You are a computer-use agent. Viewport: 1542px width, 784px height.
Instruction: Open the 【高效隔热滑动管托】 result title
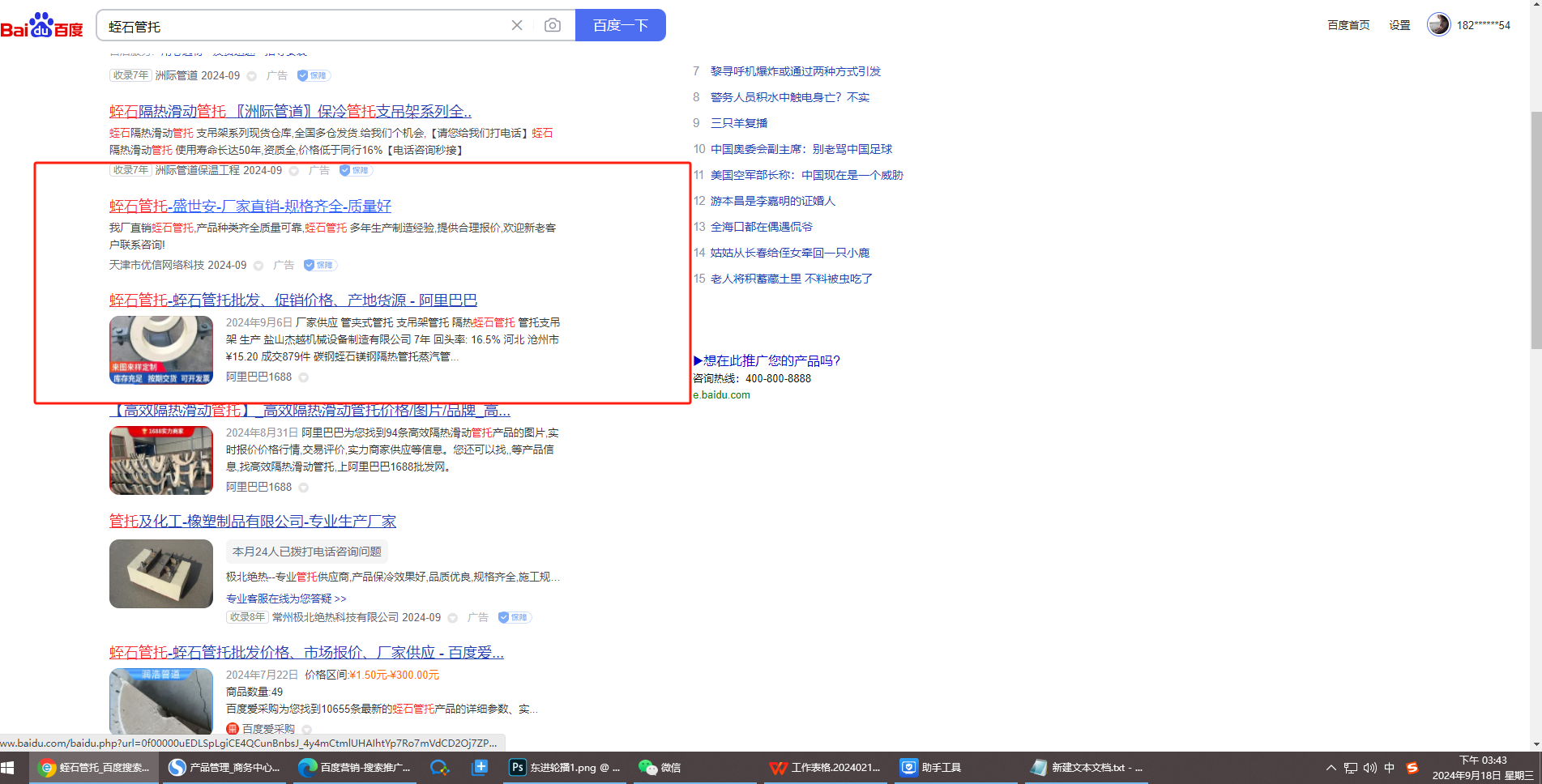point(310,411)
